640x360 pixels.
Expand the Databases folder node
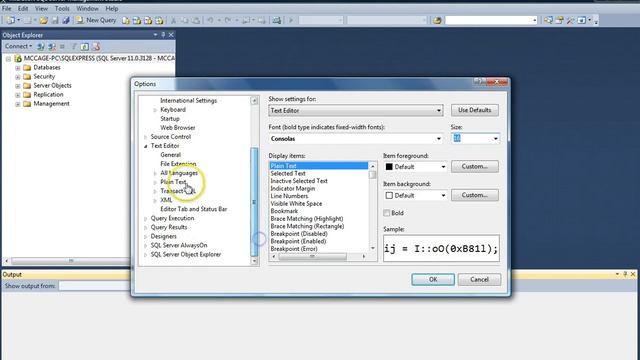(18, 68)
